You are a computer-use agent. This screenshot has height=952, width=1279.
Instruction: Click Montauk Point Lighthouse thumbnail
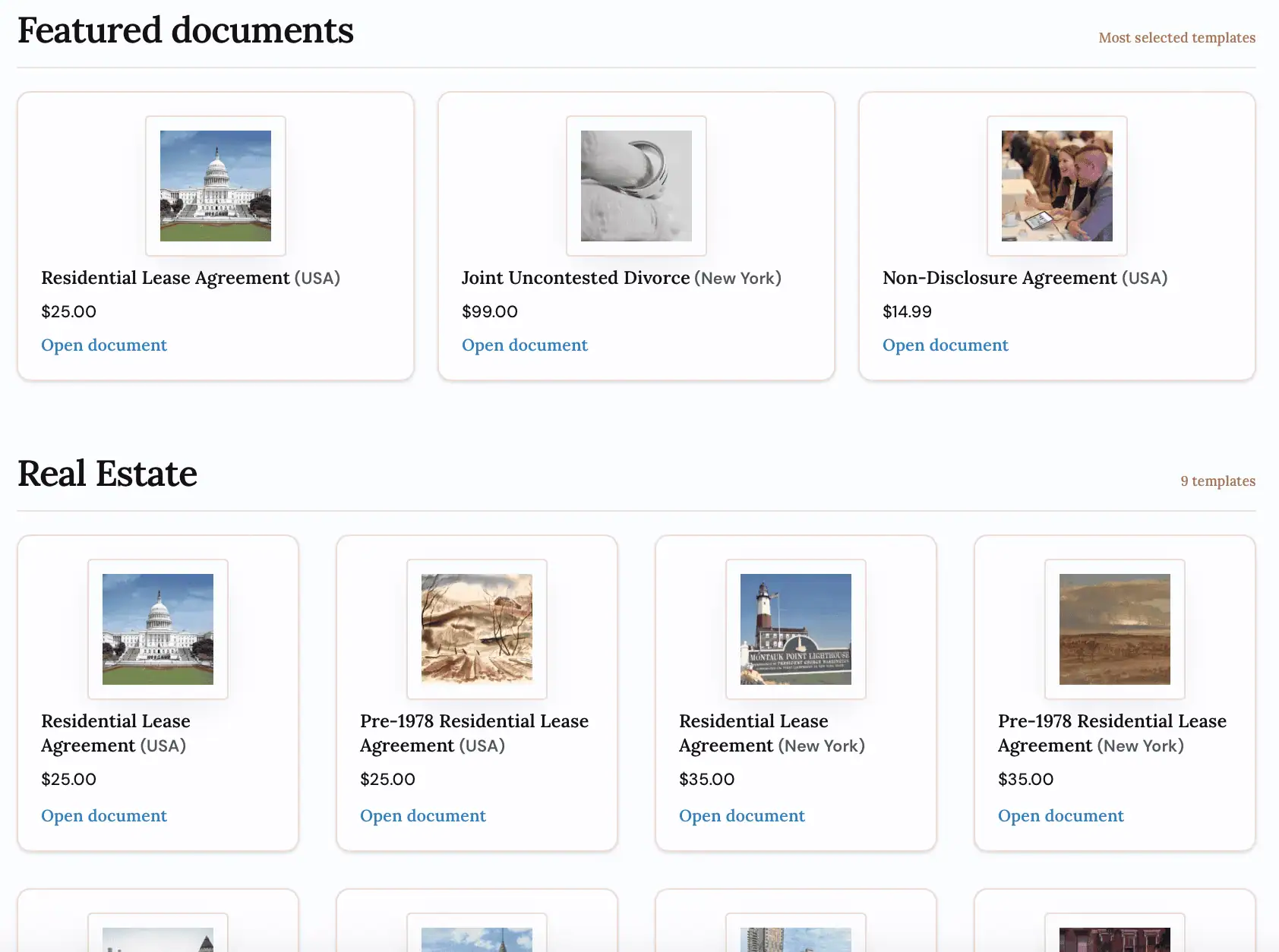point(796,629)
